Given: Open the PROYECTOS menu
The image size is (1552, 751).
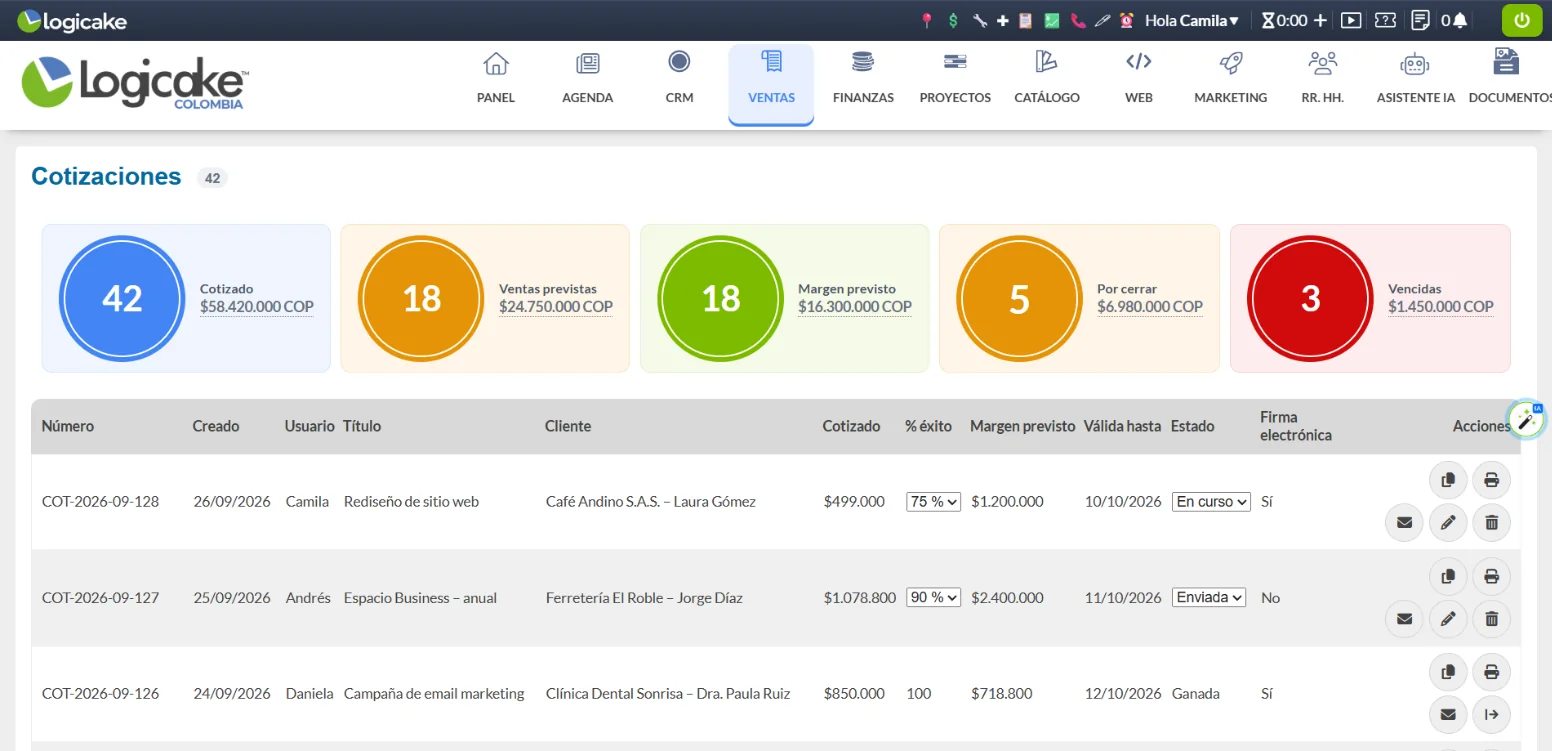Looking at the screenshot, I should [x=955, y=78].
